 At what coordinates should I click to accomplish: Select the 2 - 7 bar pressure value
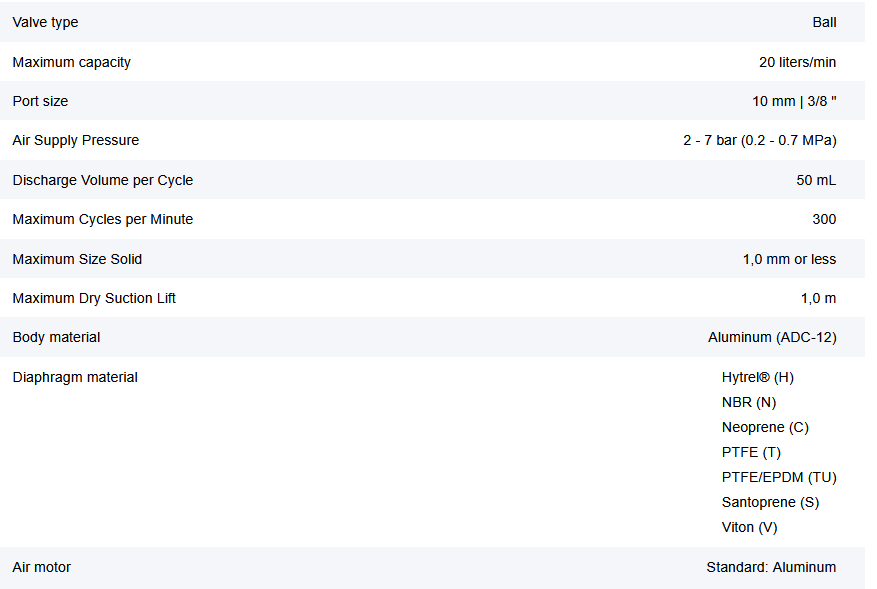click(x=759, y=140)
